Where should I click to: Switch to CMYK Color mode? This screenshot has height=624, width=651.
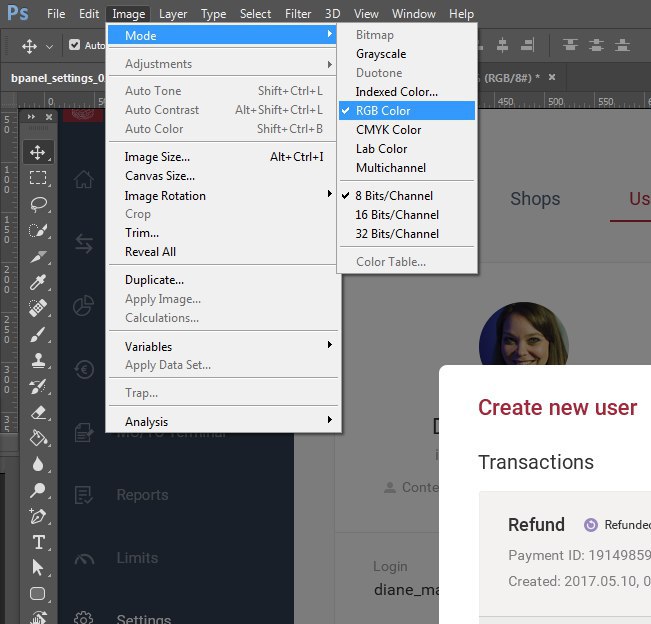[407, 130]
